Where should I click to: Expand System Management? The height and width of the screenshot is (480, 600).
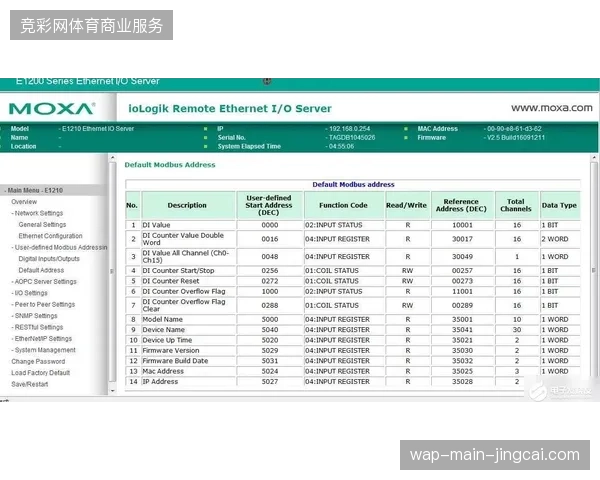[x=45, y=350]
